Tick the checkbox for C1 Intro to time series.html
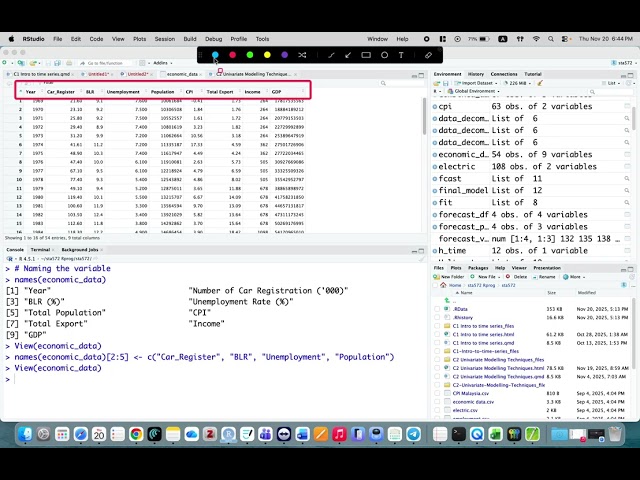The width and height of the screenshot is (640, 480). 437,334
